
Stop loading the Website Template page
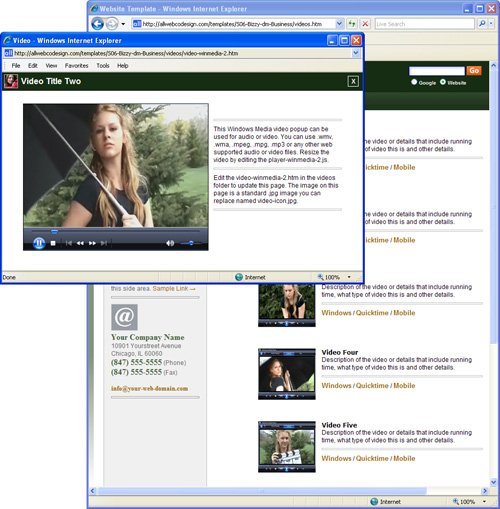[x=365, y=24]
